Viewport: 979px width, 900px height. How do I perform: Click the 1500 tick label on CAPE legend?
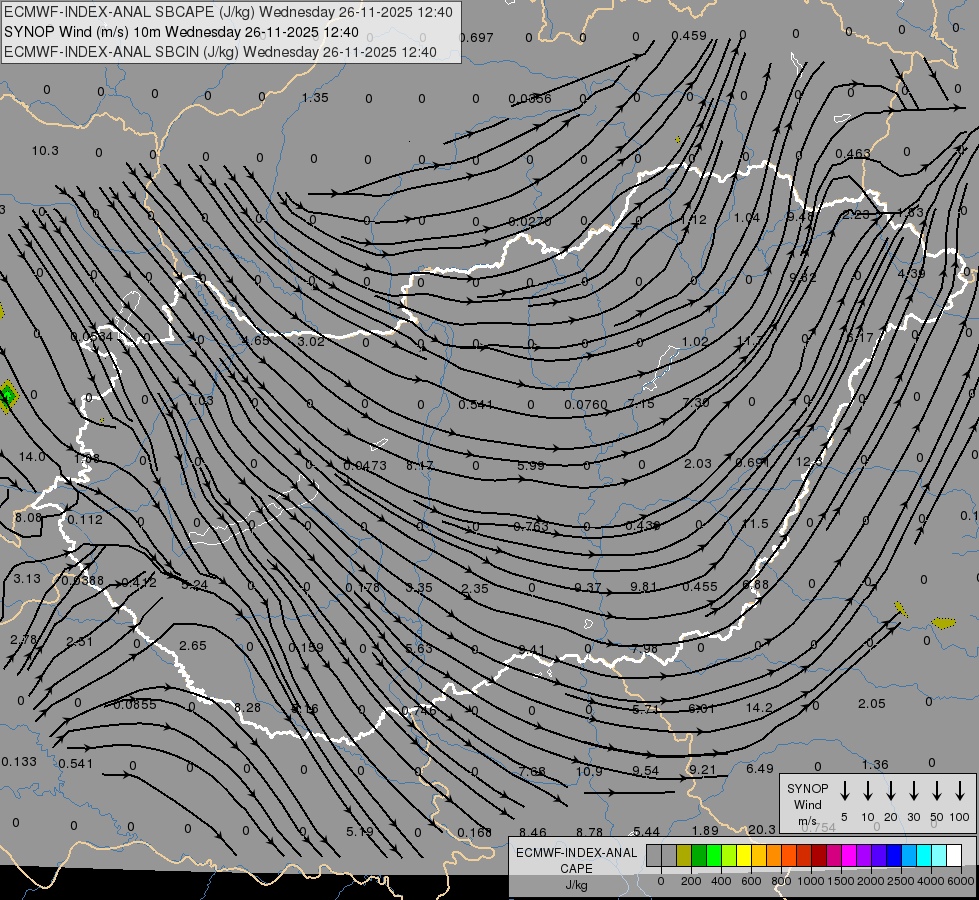coord(840,881)
